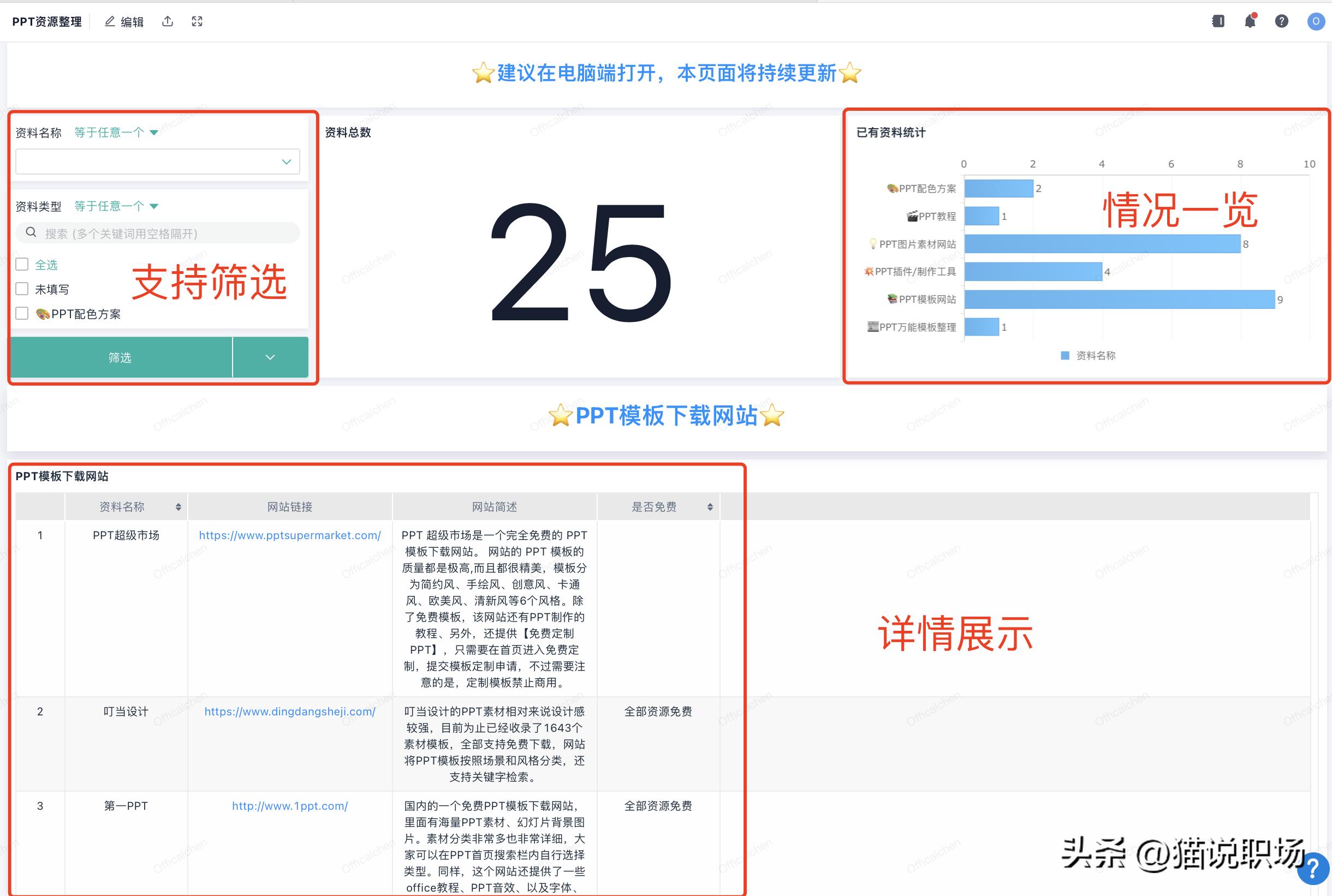Open the pptsupermarket.com link

(290, 535)
